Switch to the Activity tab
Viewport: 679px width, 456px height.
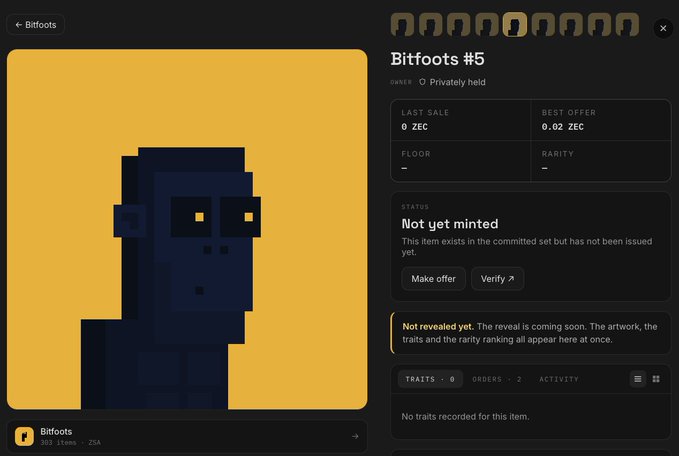(559, 379)
